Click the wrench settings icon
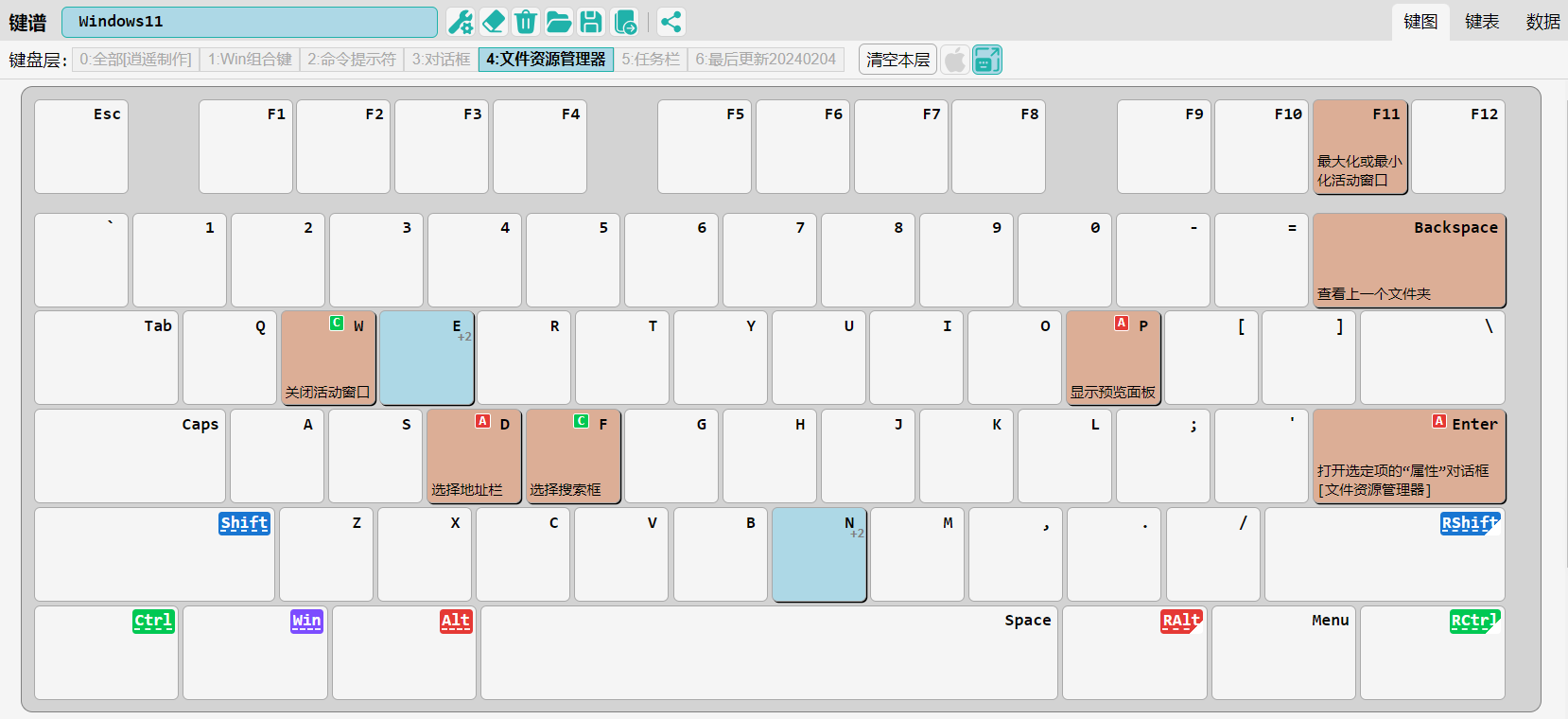The height and width of the screenshot is (719, 1568). [461, 22]
